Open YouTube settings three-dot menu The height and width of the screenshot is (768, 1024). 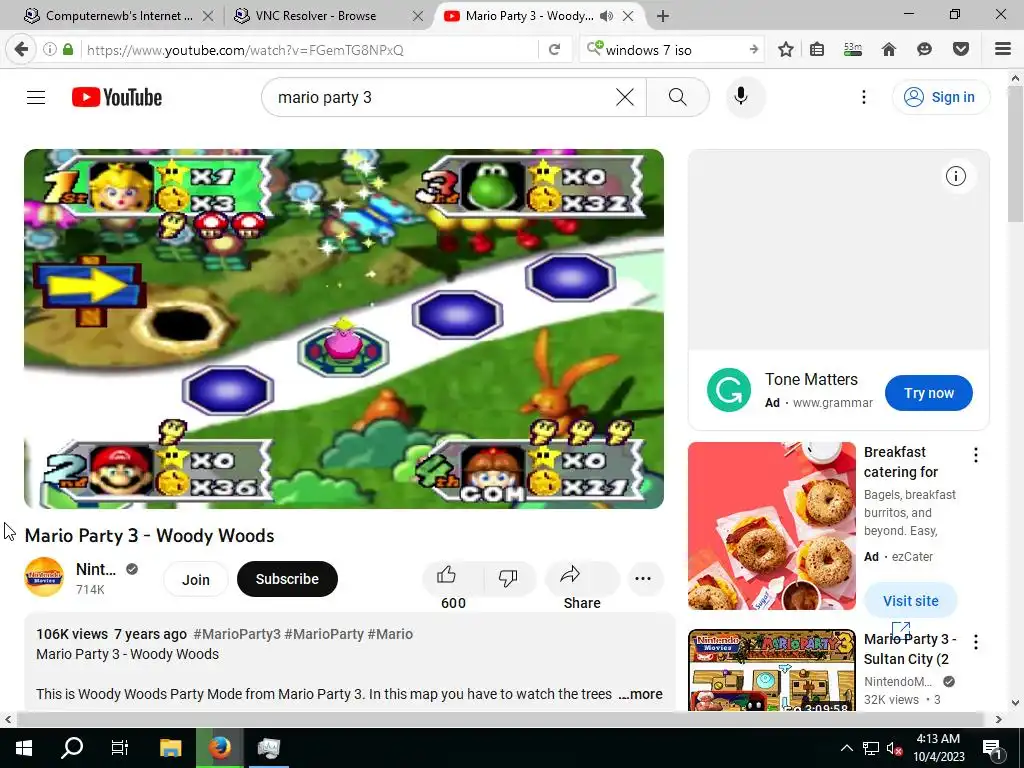tap(863, 97)
